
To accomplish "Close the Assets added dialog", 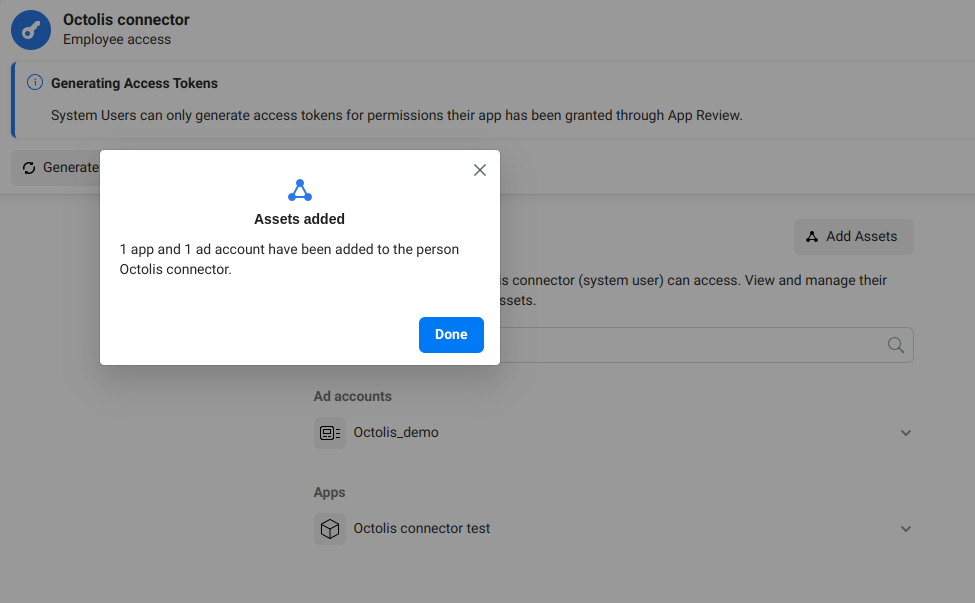I will pos(479,170).
